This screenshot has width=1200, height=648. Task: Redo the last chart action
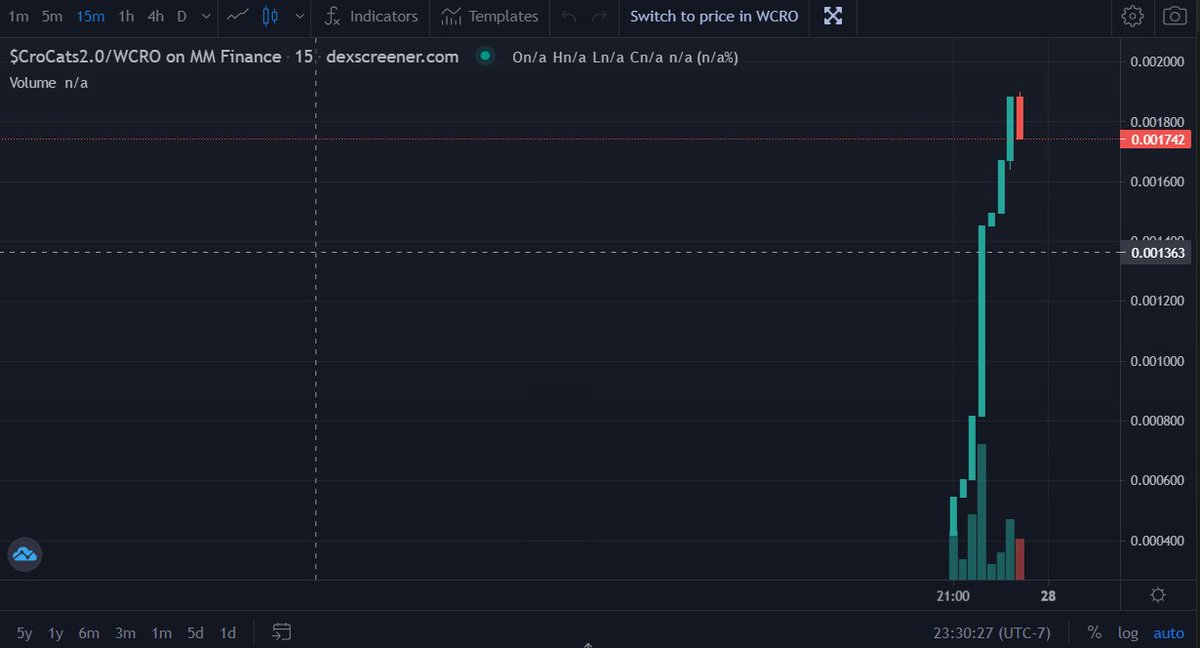click(x=599, y=16)
